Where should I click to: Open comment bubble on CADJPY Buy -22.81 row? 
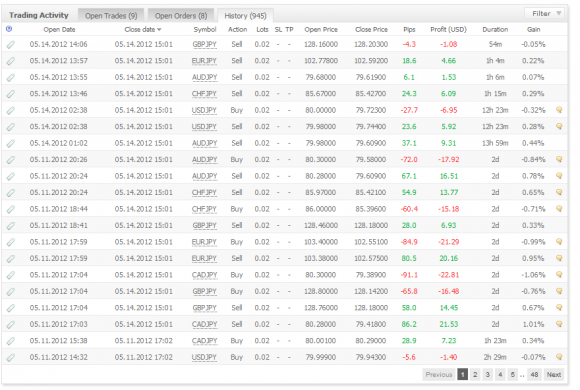pyautogui.click(x=559, y=275)
